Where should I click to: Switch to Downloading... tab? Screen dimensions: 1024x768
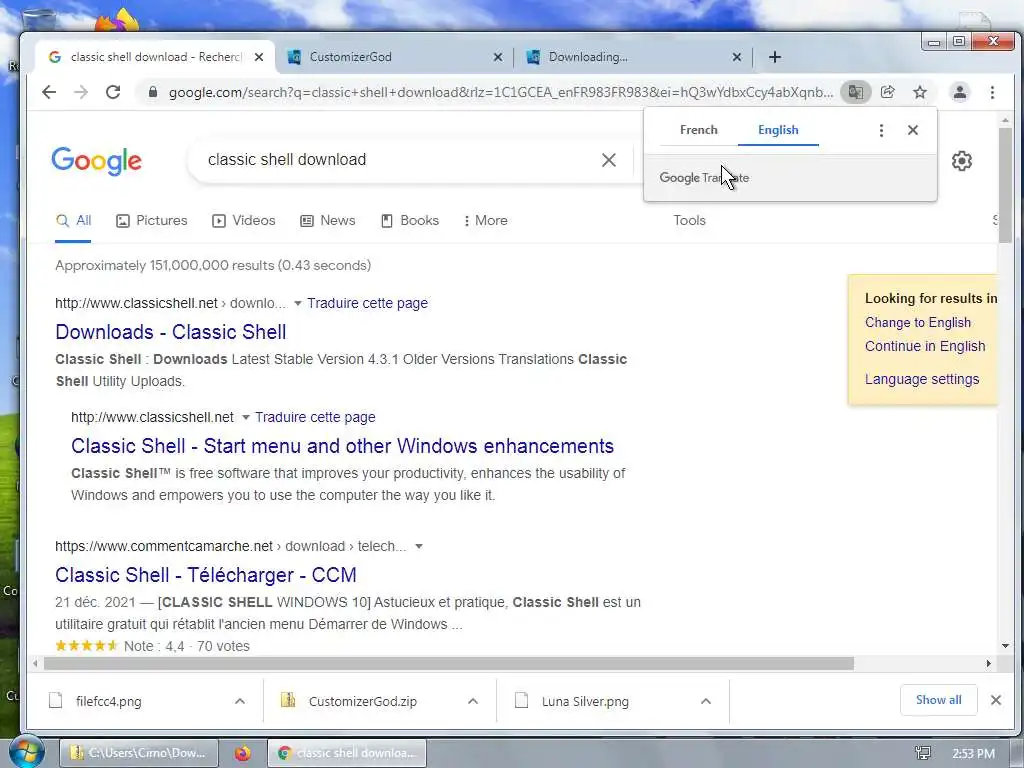633,57
